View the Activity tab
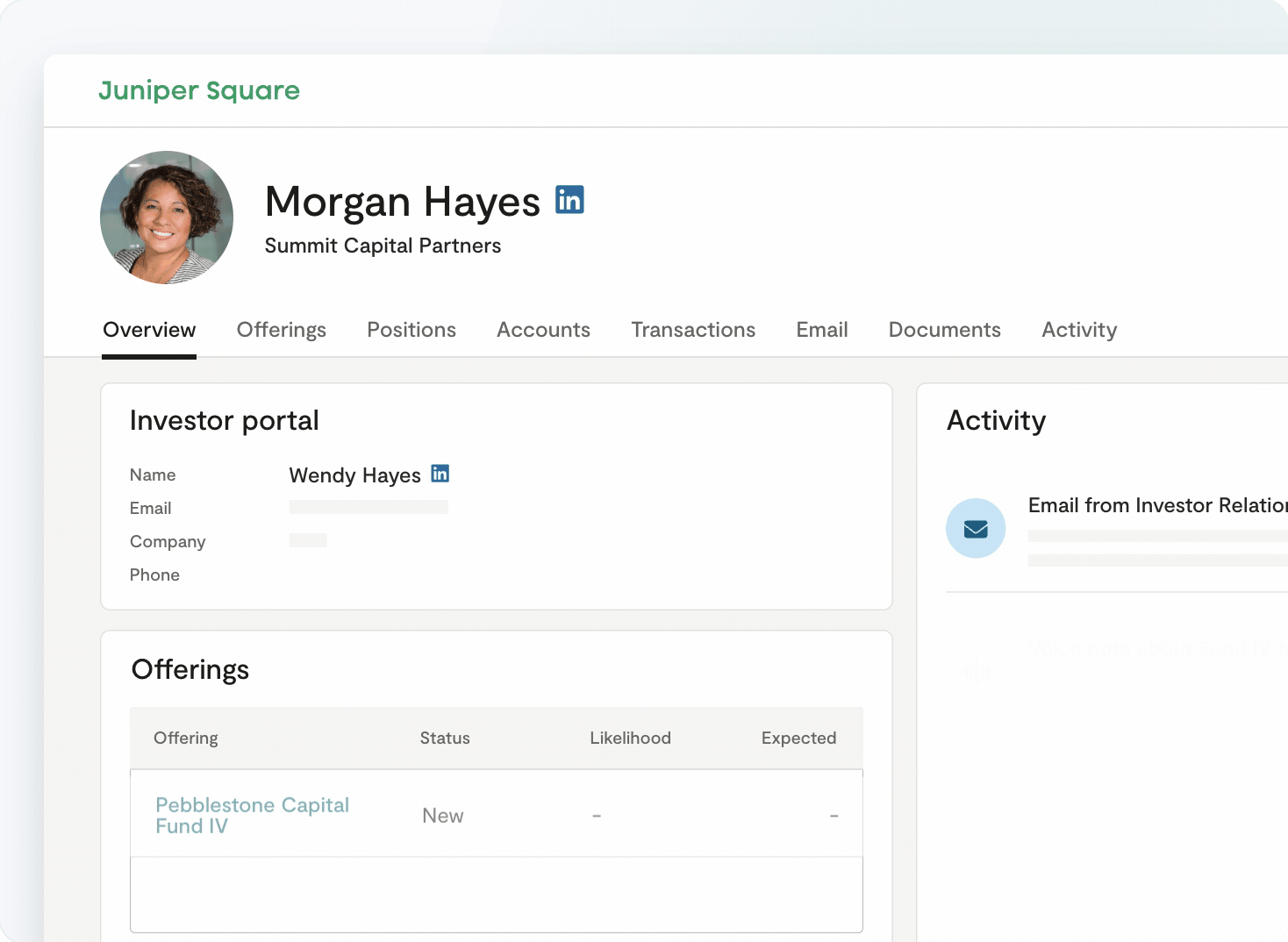Image resolution: width=1288 pixels, height=942 pixels. coord(1079,330)
